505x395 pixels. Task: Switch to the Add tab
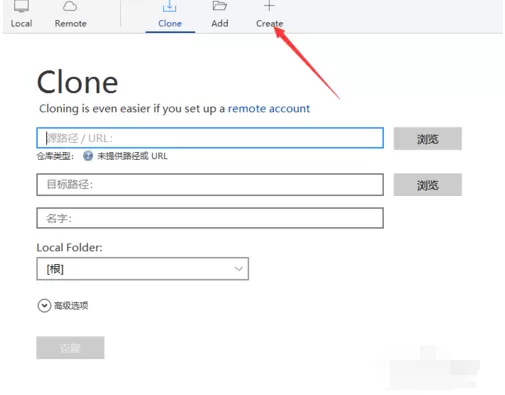[x=220, y=15]
